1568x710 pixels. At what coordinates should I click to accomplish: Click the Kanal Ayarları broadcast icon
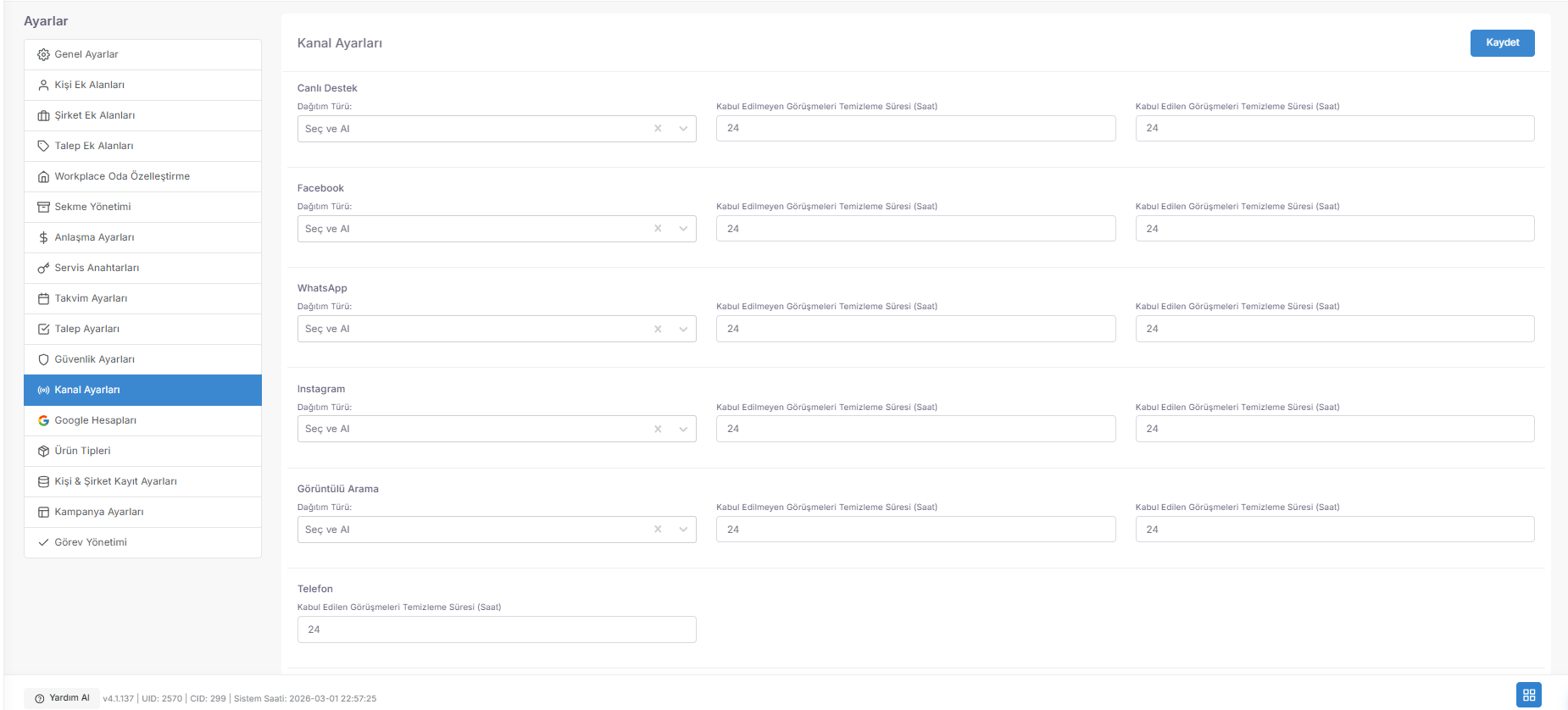43,390
